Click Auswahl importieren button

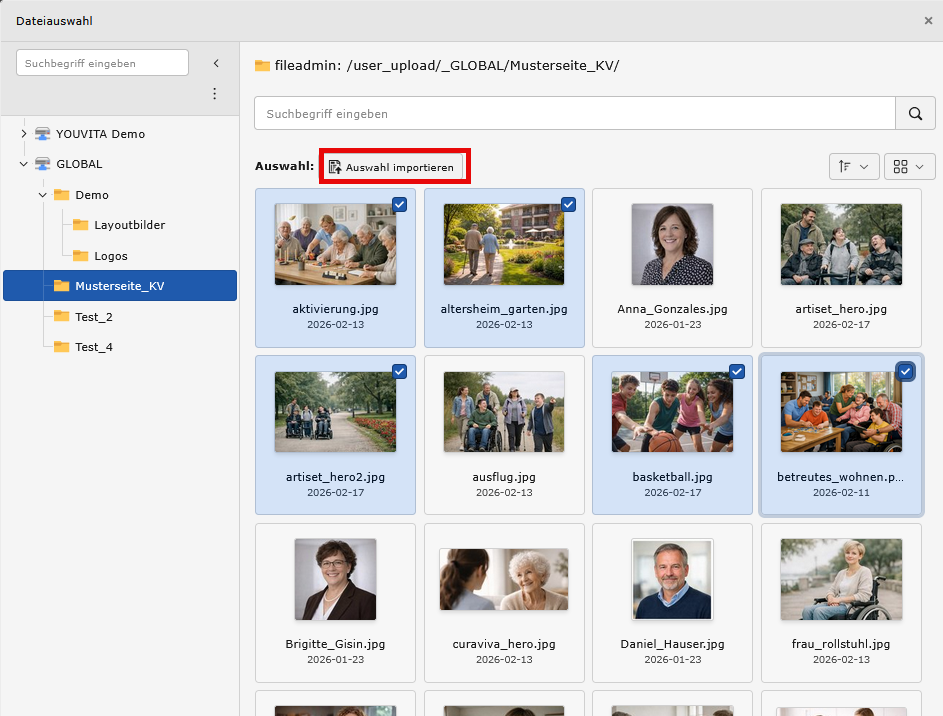point(394,167)
